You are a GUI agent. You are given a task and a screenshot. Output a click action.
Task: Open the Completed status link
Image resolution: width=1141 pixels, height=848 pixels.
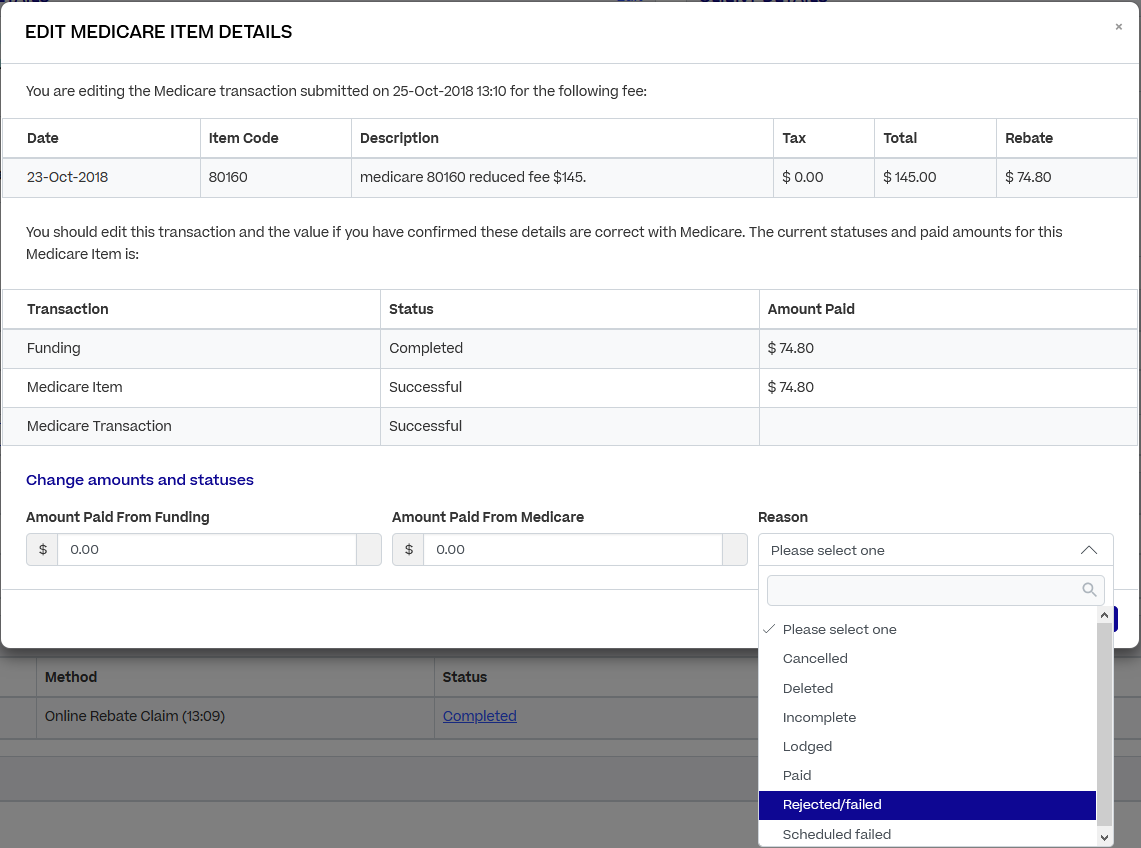click(x=479, y=715)
